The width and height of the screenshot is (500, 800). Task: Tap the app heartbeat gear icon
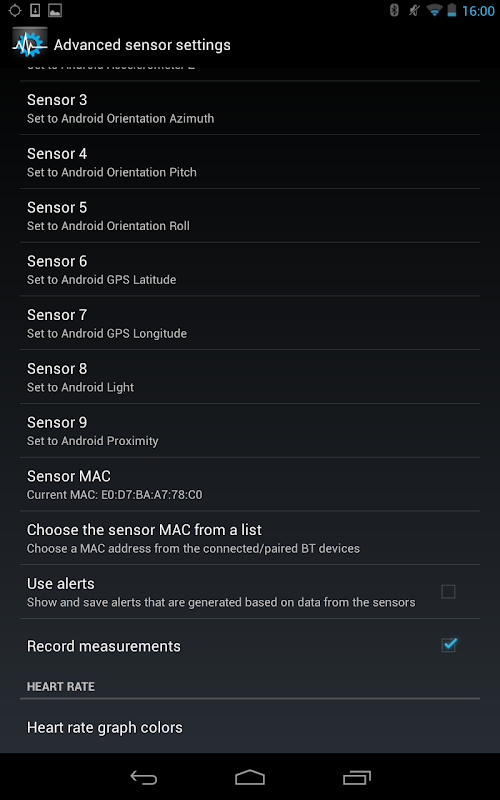click(x=30, y=44)
